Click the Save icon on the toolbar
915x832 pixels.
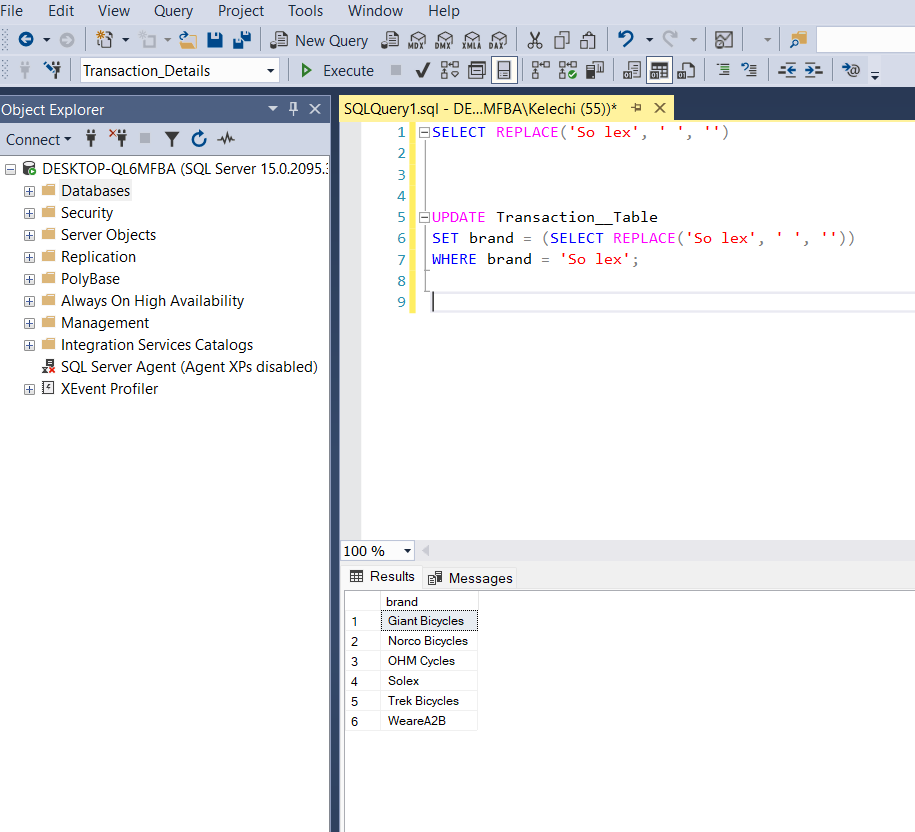[214, 40]
